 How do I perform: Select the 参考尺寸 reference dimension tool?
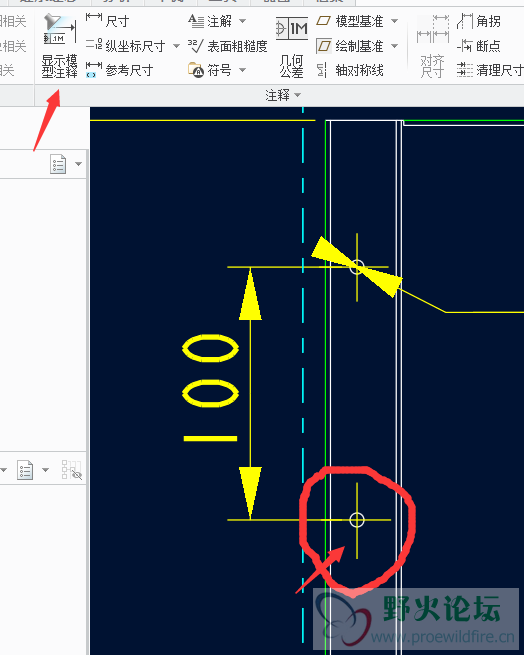click(120, 70)
